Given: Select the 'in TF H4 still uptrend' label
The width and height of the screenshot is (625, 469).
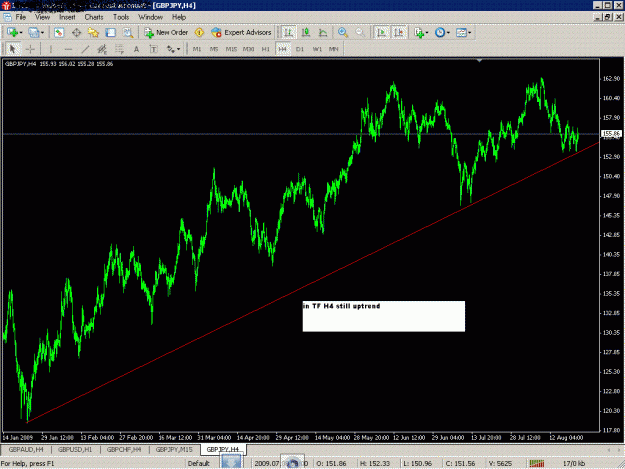Looking at the screenshot, I should (342, 306).
